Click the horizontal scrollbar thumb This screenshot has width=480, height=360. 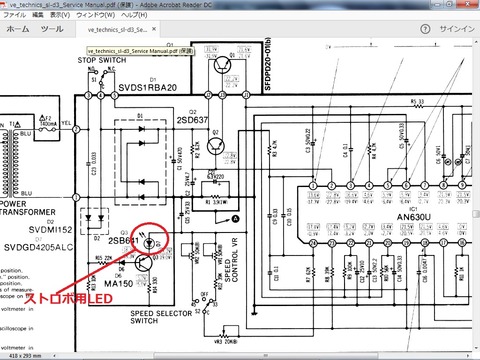pyautogui.click(x=265, y=355)
